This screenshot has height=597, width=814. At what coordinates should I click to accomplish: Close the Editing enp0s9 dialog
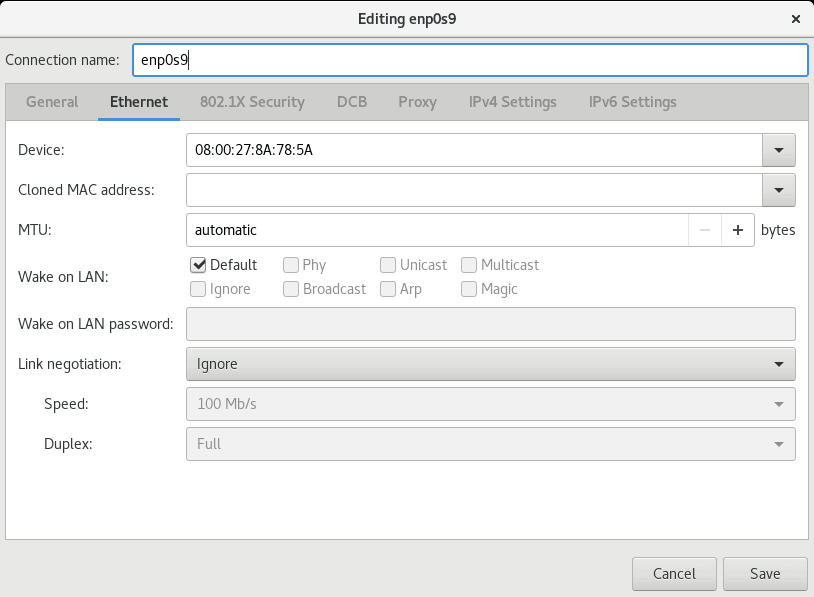point(796,18)
